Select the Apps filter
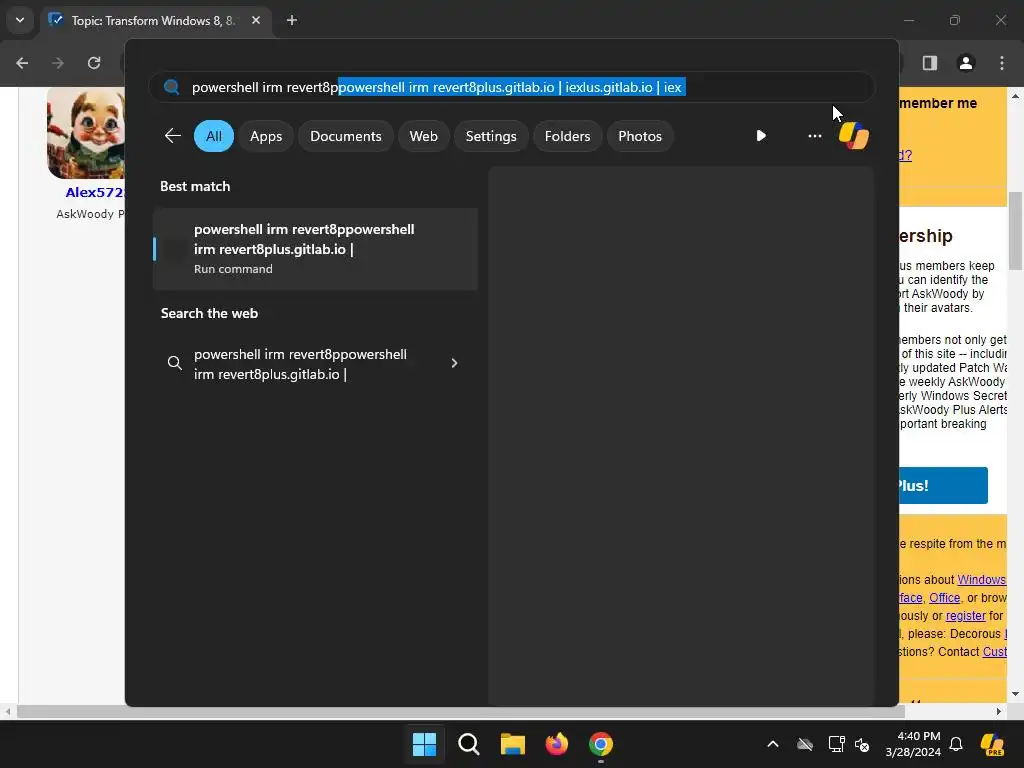Screen dimensions: 1024x768 (266, 136)
